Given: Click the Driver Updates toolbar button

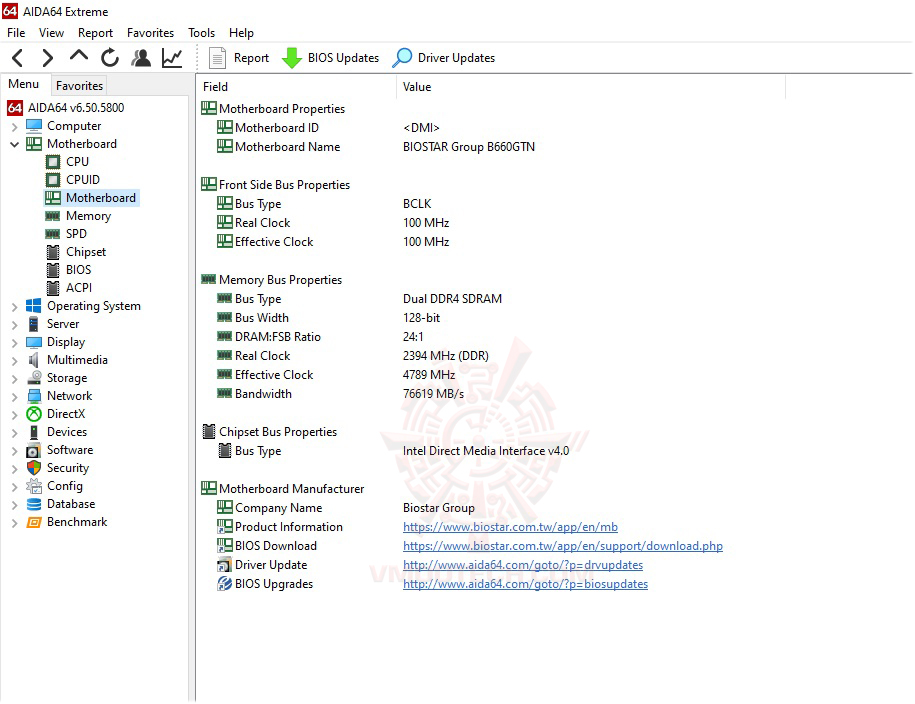Looking at the screenshot, I should (443, 58).
